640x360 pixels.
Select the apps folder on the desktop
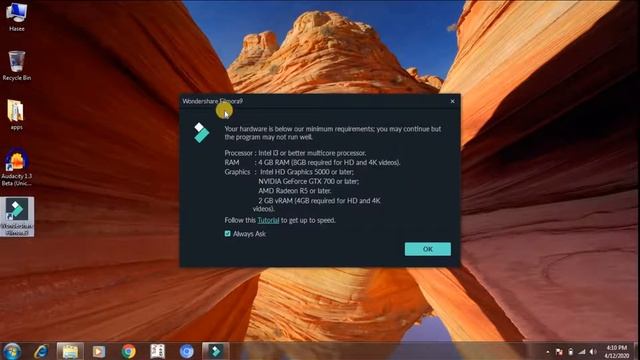click(x=16, y=115)
